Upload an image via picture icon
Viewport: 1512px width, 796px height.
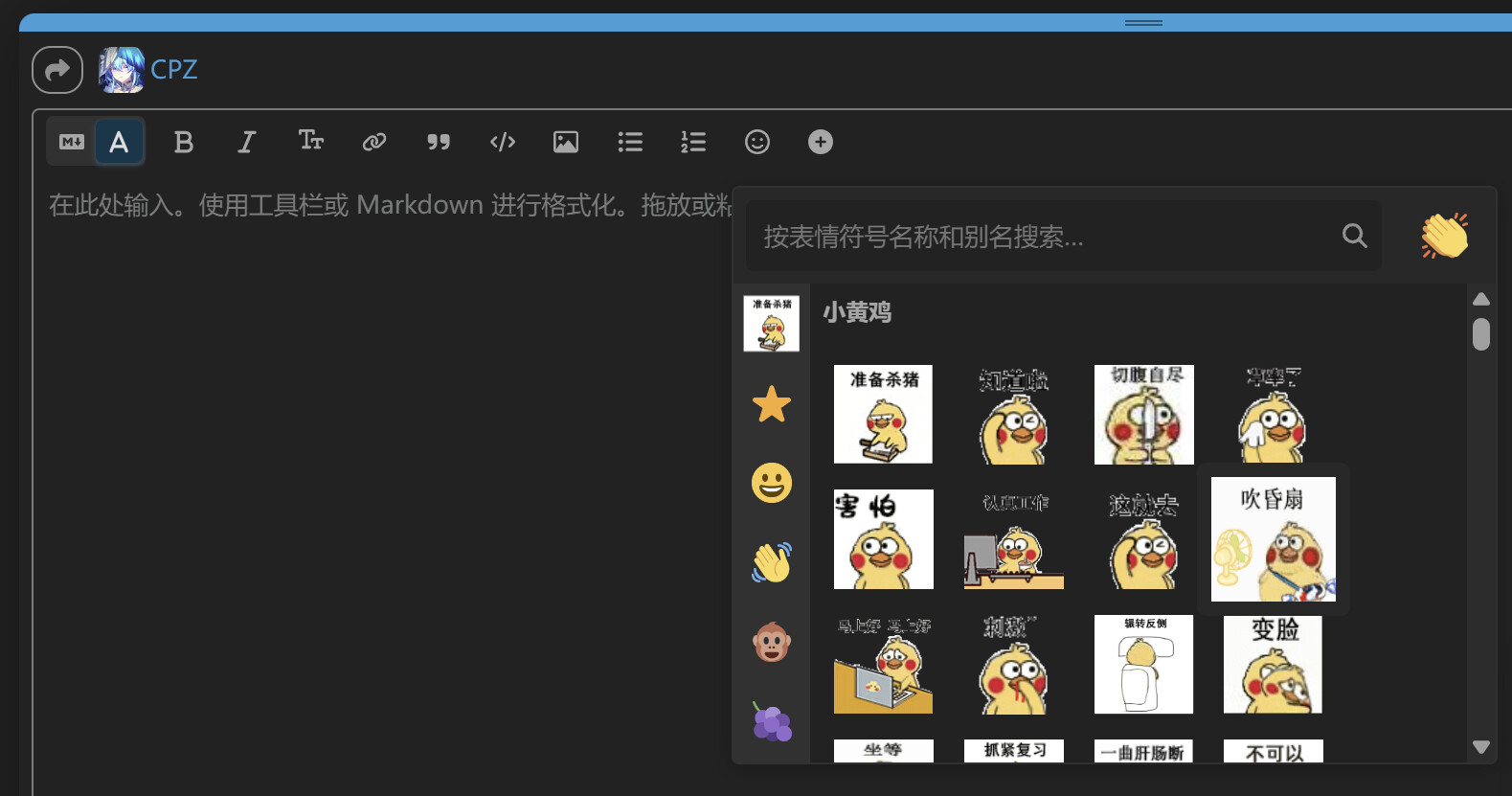[566, 143]
